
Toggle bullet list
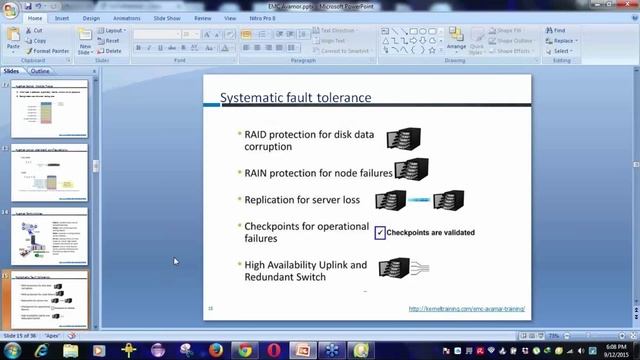[x=246, y=34]
